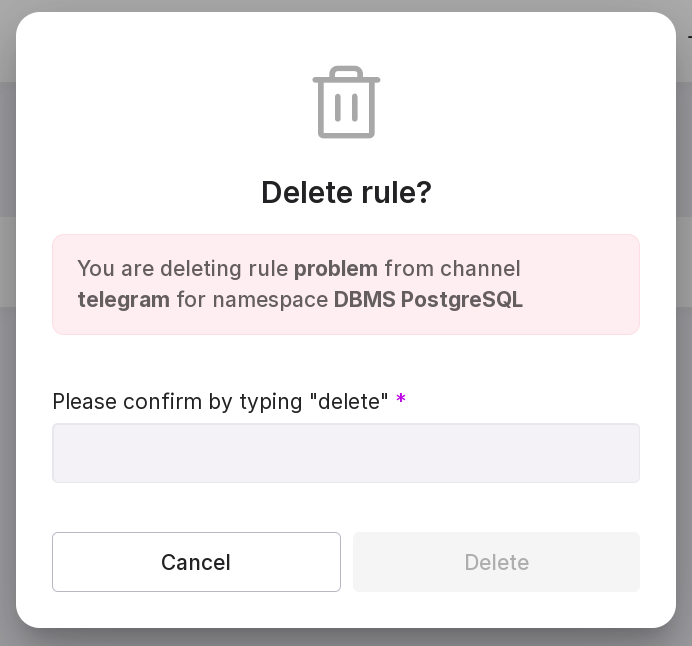Click the dimmed backdrop below the dialog

(x=346, y=638)
